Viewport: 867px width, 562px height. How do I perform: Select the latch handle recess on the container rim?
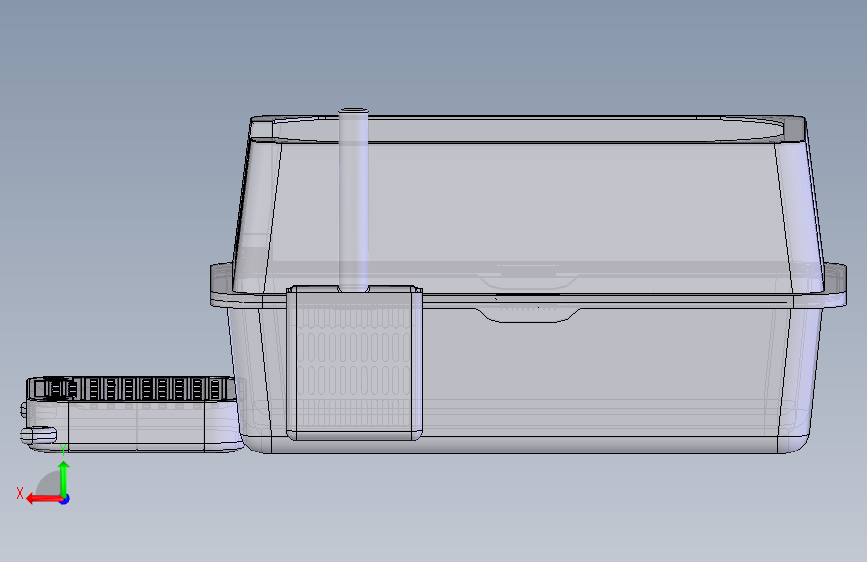click(x=529, y=315)
